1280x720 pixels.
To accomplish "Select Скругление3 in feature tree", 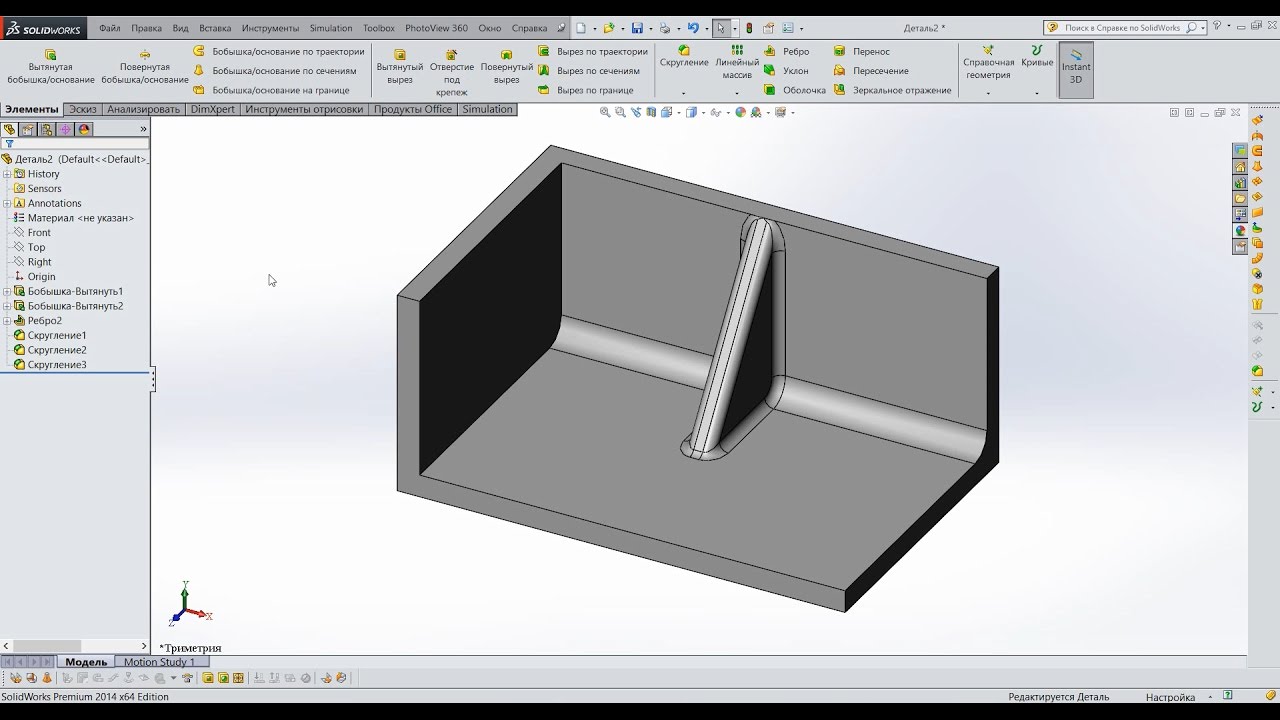I will point(51,365).
